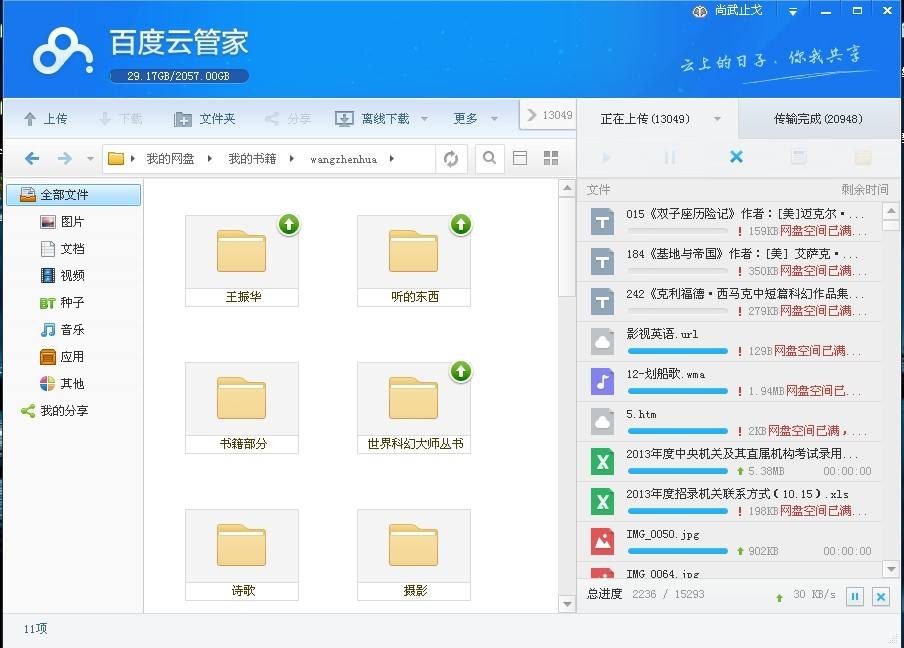Click the 下载 download toolbar button
Screen dimensions: 904x648
tap(120, 119)
